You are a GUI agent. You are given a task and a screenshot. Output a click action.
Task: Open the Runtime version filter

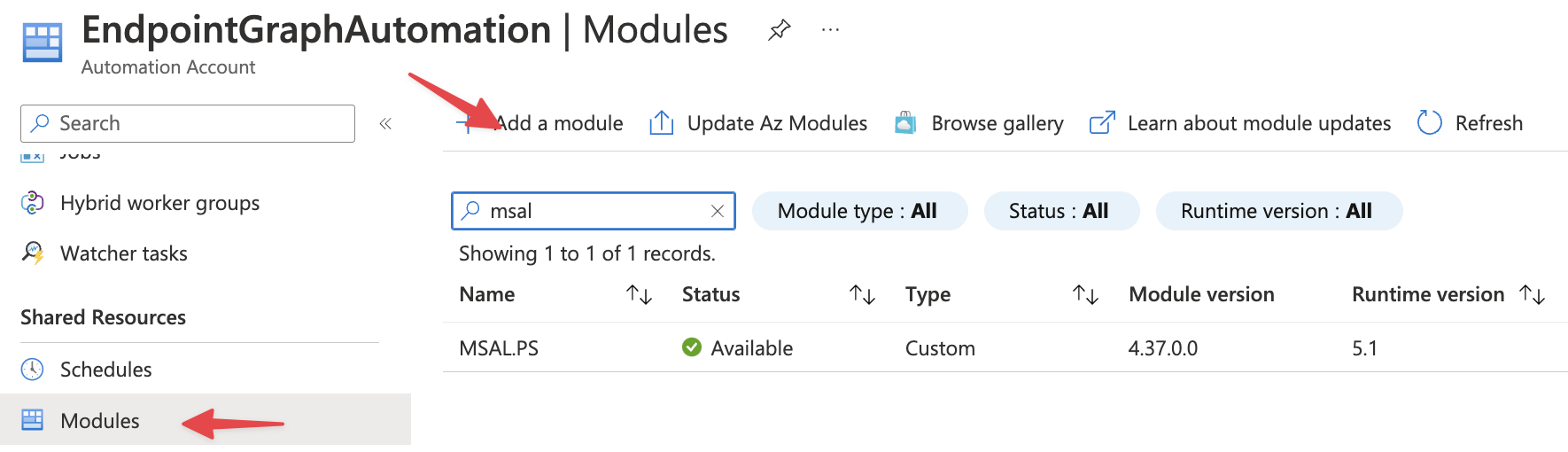coord(1277,211)
